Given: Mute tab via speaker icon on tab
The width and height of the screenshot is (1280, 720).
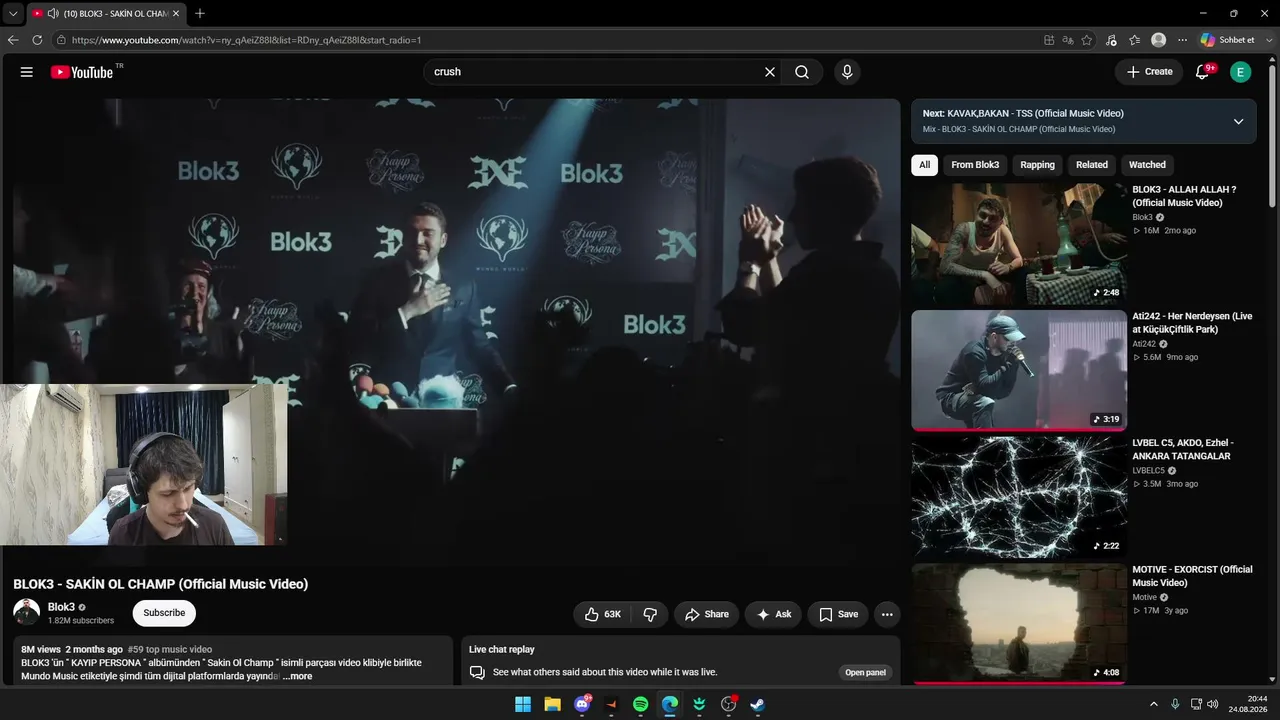Looking at the screenshot, I should [52, 14].
